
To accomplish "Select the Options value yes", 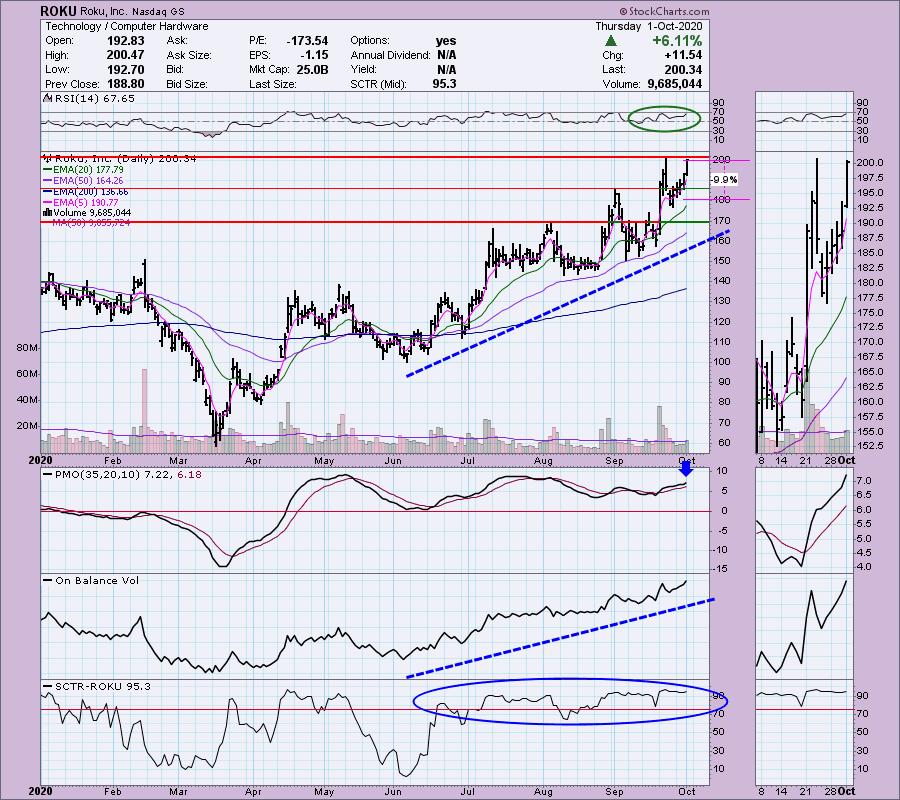I will point(445,41).
